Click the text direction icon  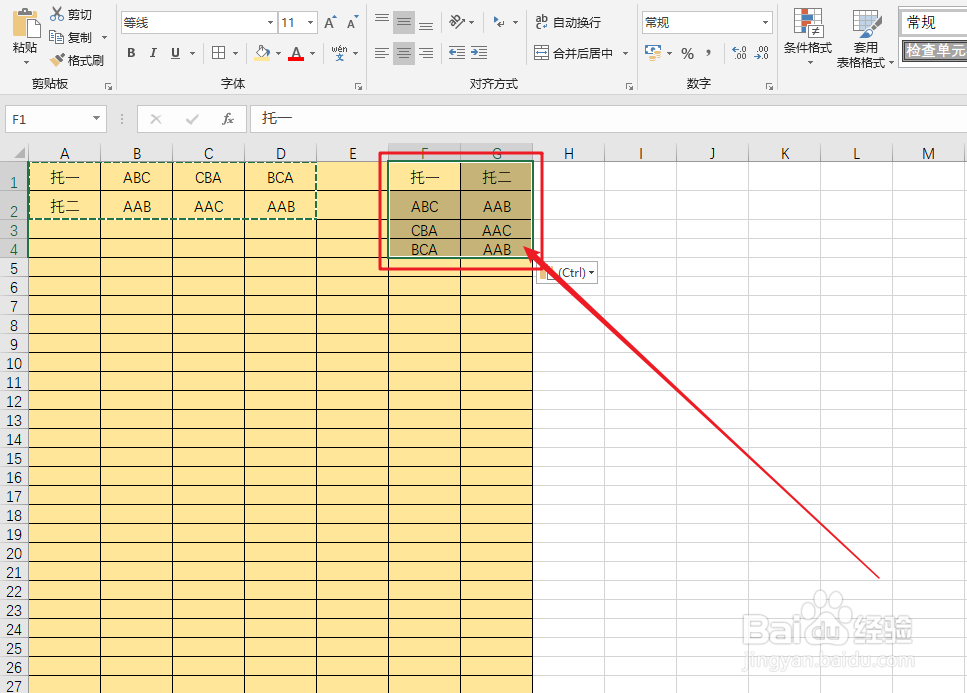click(499, 22)
